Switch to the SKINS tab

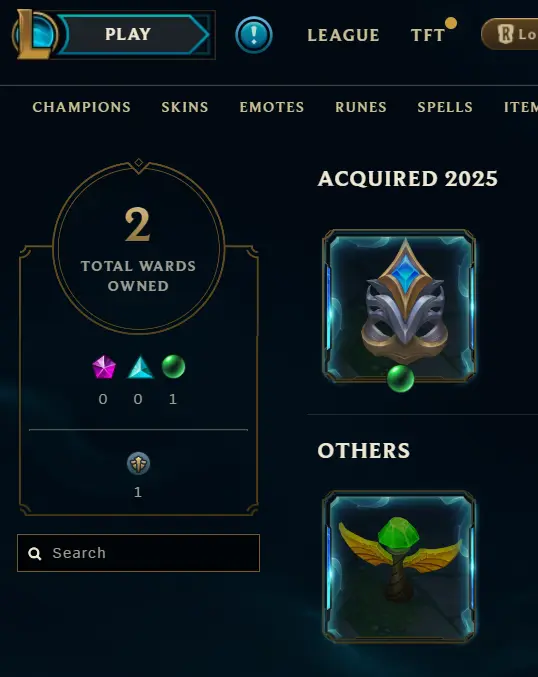(185, 107)
